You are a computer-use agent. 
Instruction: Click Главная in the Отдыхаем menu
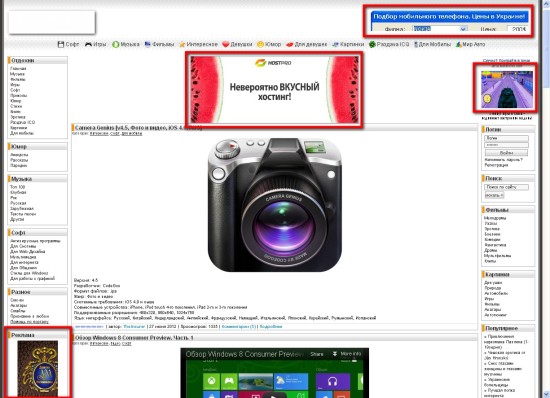(18, 69)
